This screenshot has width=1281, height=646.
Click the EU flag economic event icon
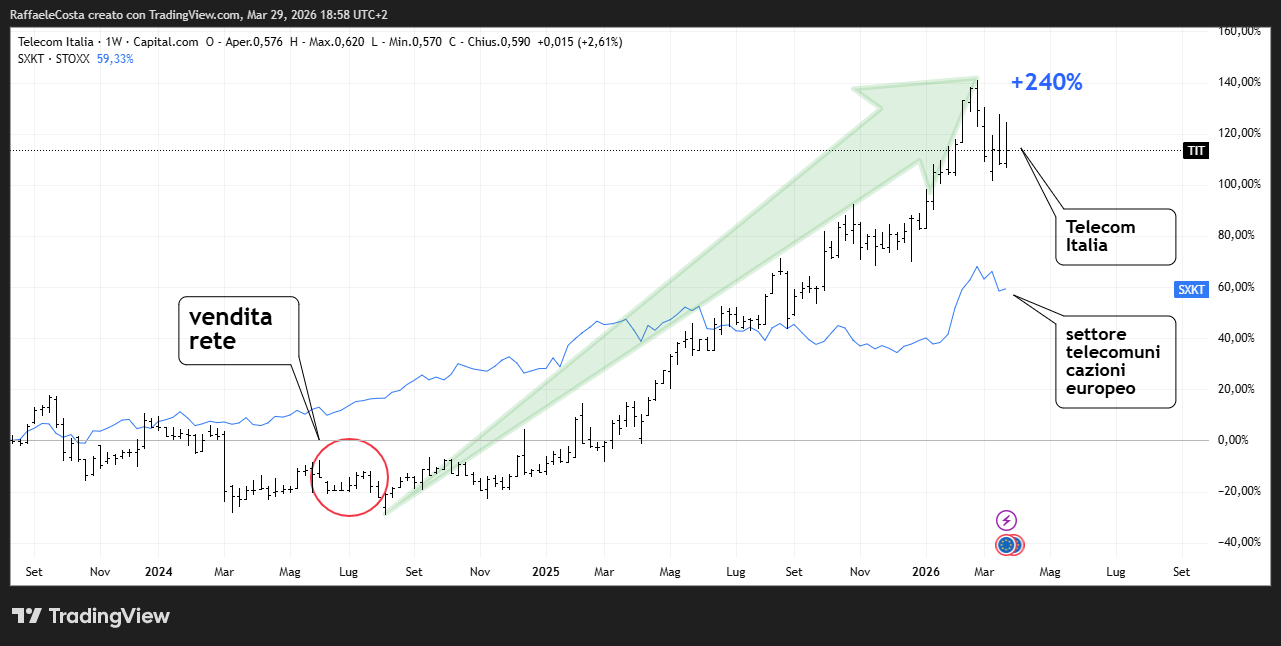click(1007, 545)
